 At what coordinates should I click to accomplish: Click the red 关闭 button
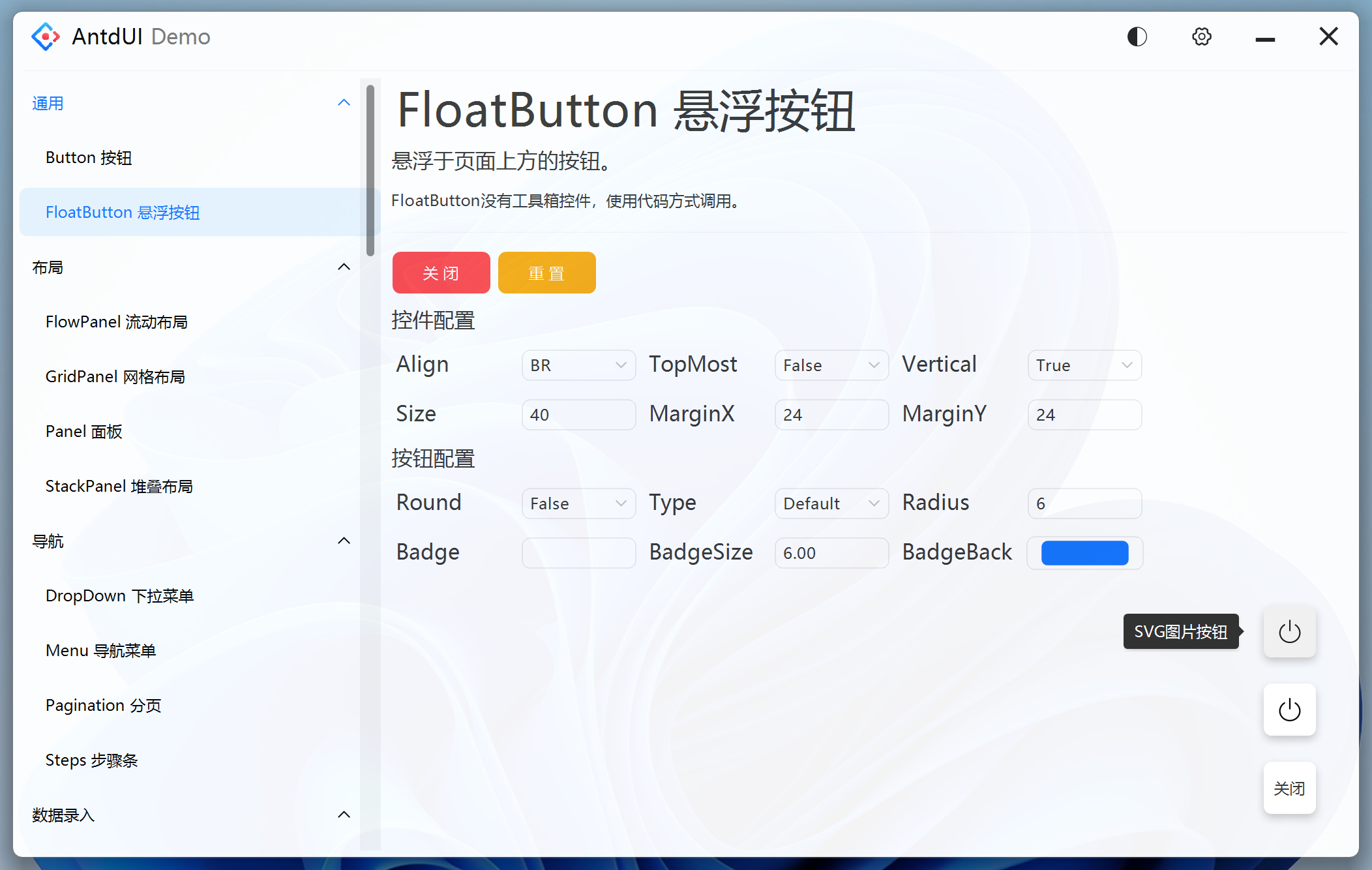pos(441,273)
